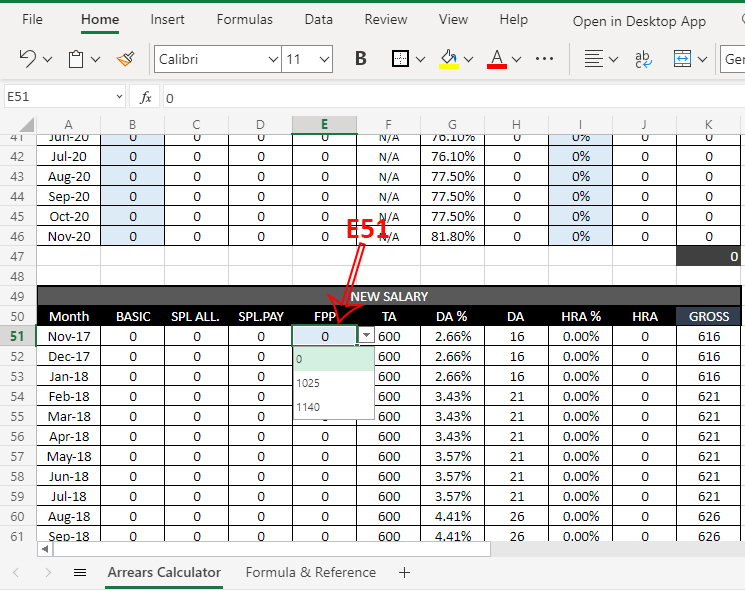Open the Formulas ribbon tab
Image resolution: width=745 pixels, height=594 pixels.
point(244,20)
